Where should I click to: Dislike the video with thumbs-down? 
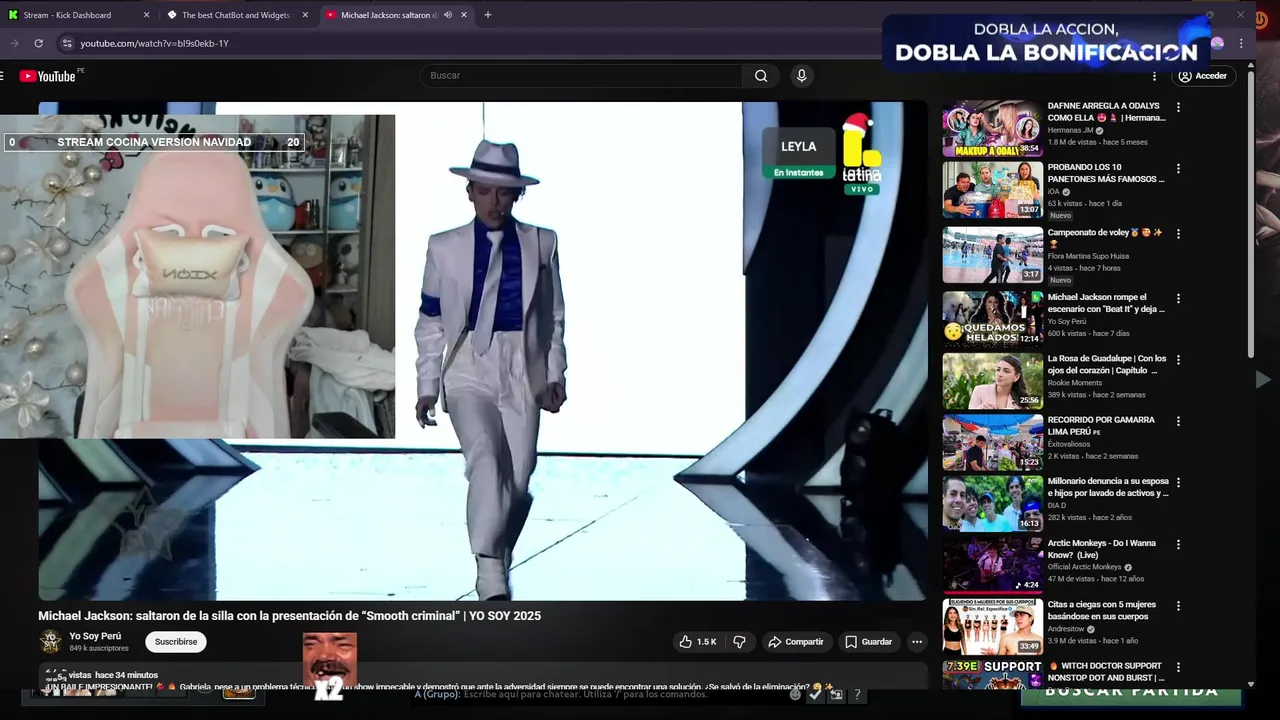click(x=740, y=642)
